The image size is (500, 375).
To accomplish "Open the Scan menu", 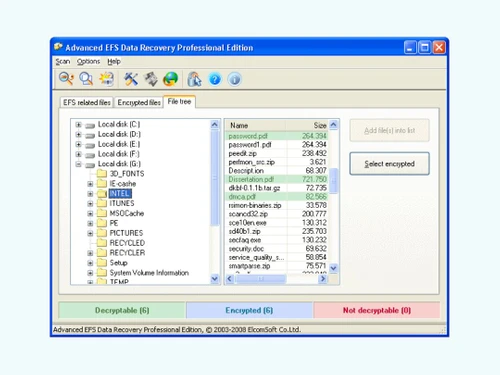I will click(x=63, y=61).
